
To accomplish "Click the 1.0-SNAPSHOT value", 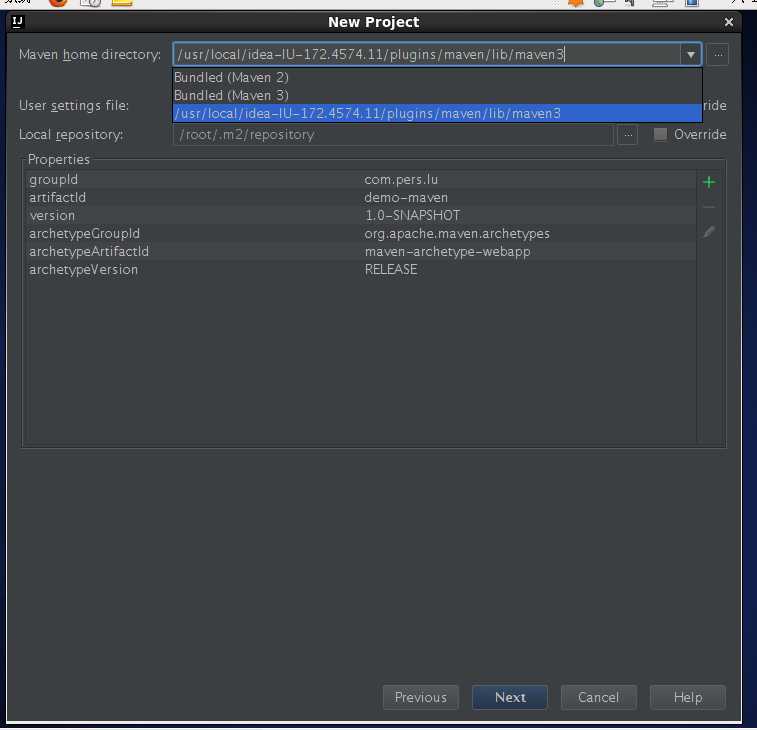I will (x=412, y=215).
